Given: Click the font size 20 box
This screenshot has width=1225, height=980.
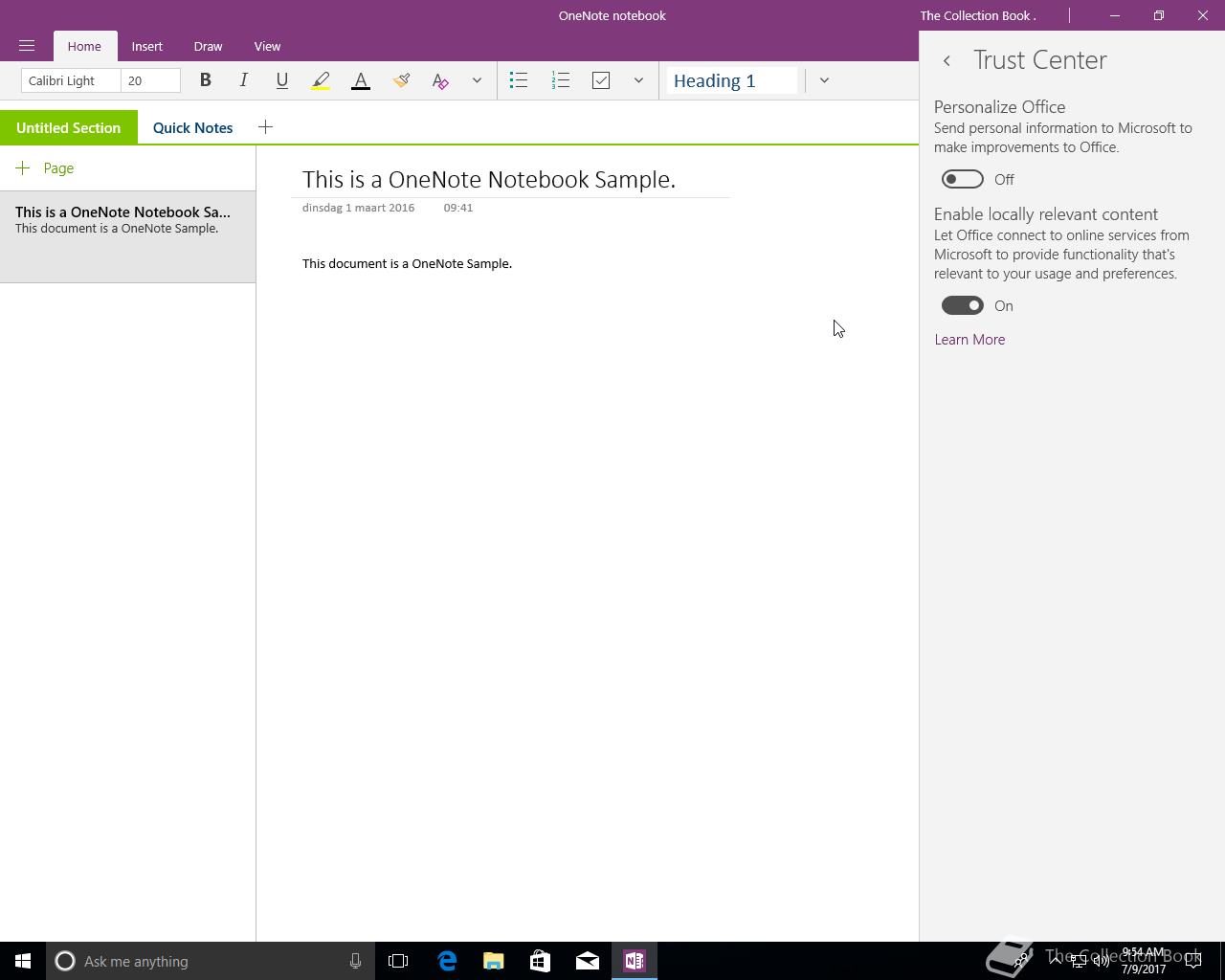Looking at the screenshot, I should coord(150,80).
